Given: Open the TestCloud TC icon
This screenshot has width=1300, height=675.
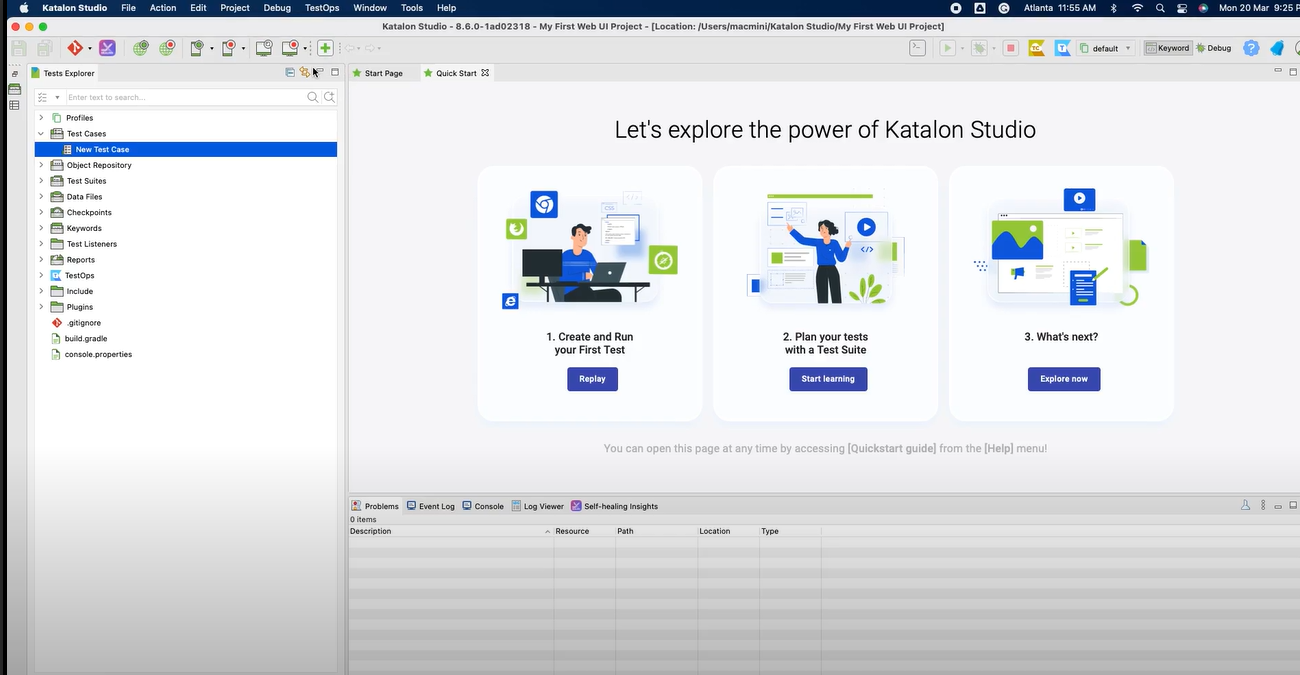Looking at the screenshot, I should (x=1036, y=48).
